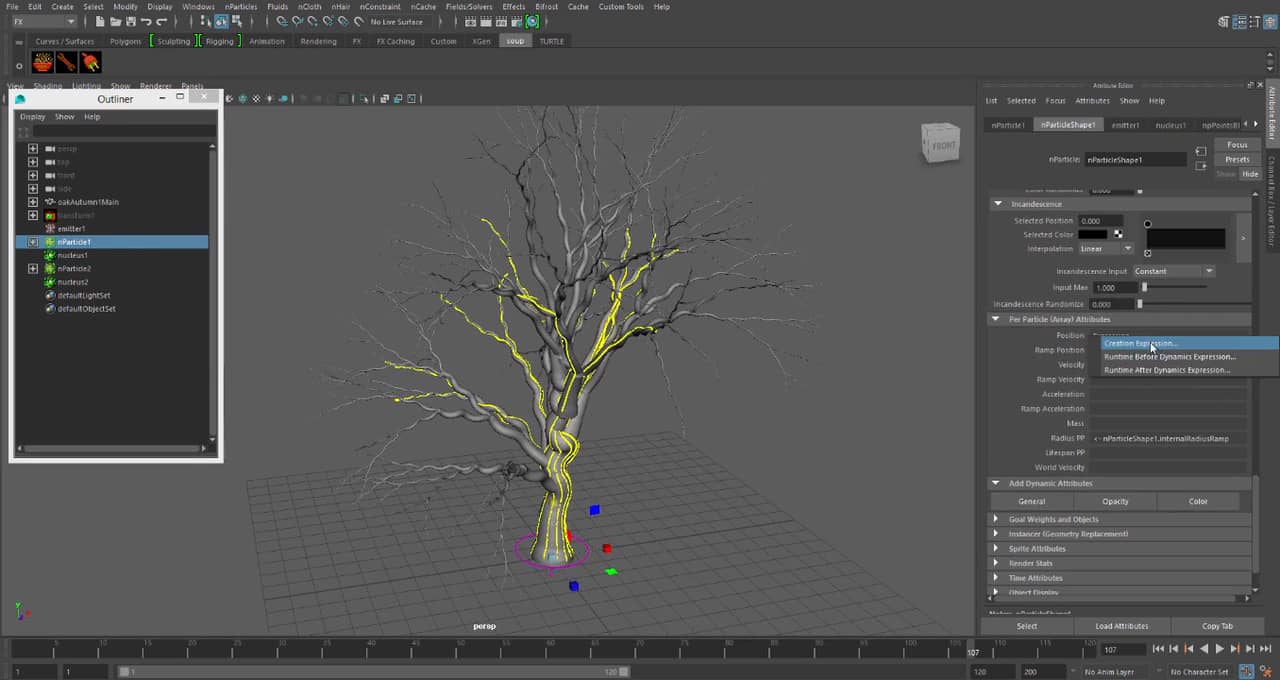Click the save scene icon in the toolbar
Image resolution: width=1280 pixels, height=680 pixels.
[131, 22]
